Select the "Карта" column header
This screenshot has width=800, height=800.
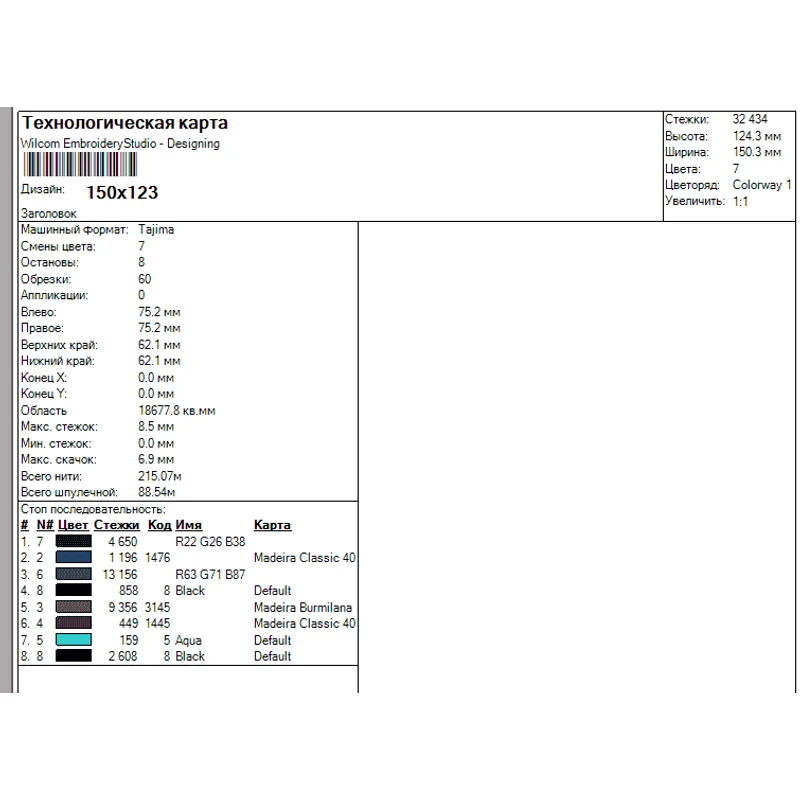pos(272,525)
